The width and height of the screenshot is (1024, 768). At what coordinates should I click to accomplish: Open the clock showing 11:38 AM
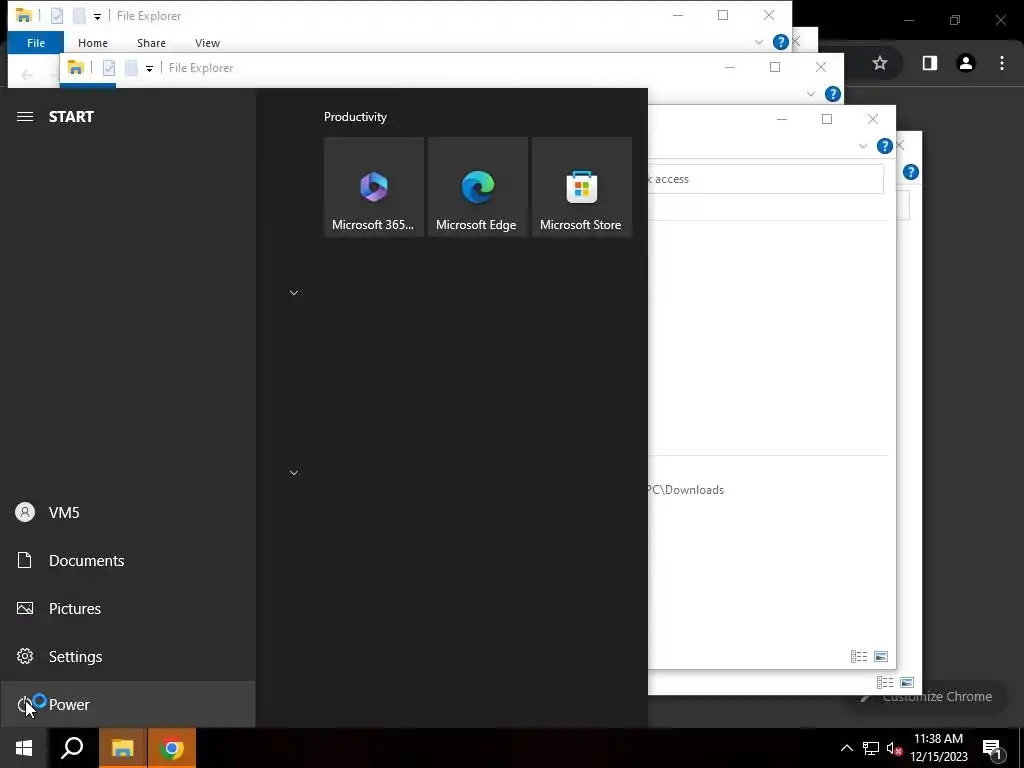click(x=938, y=748)
